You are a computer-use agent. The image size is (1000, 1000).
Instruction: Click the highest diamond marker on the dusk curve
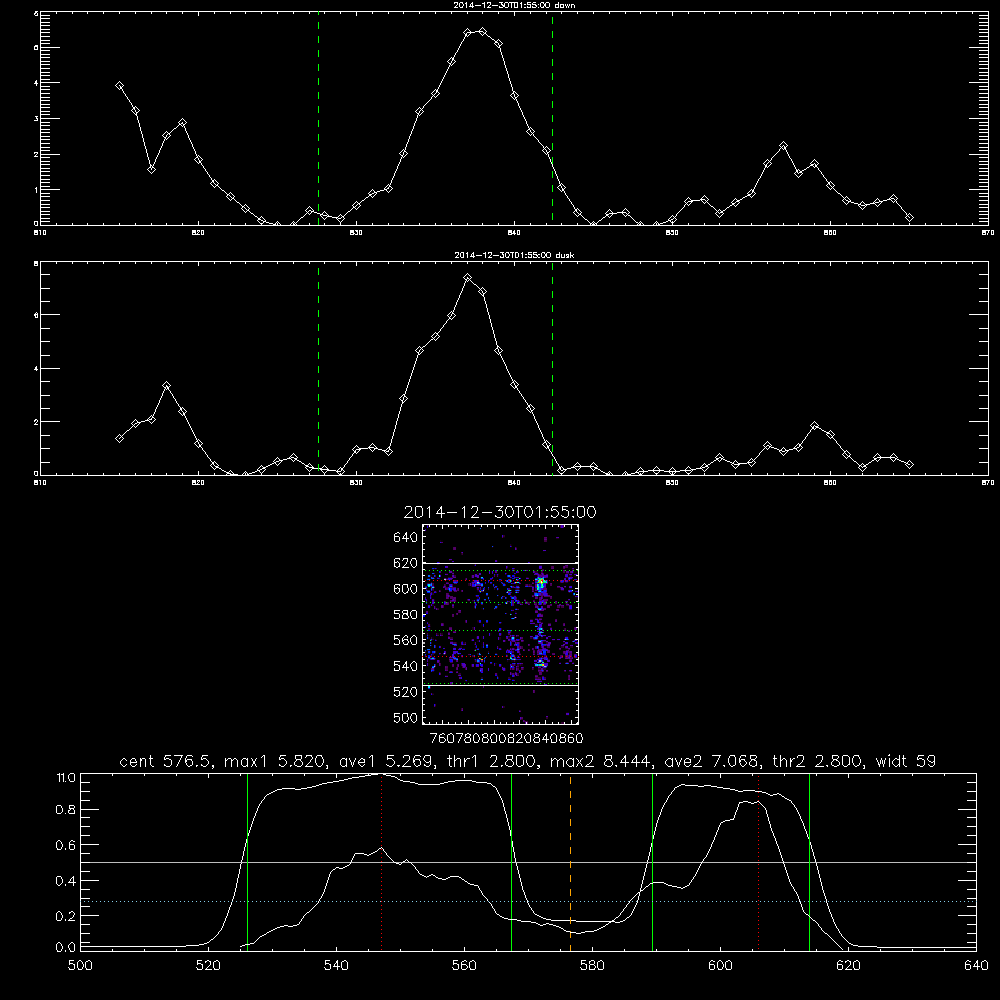[x=467, y=277]
